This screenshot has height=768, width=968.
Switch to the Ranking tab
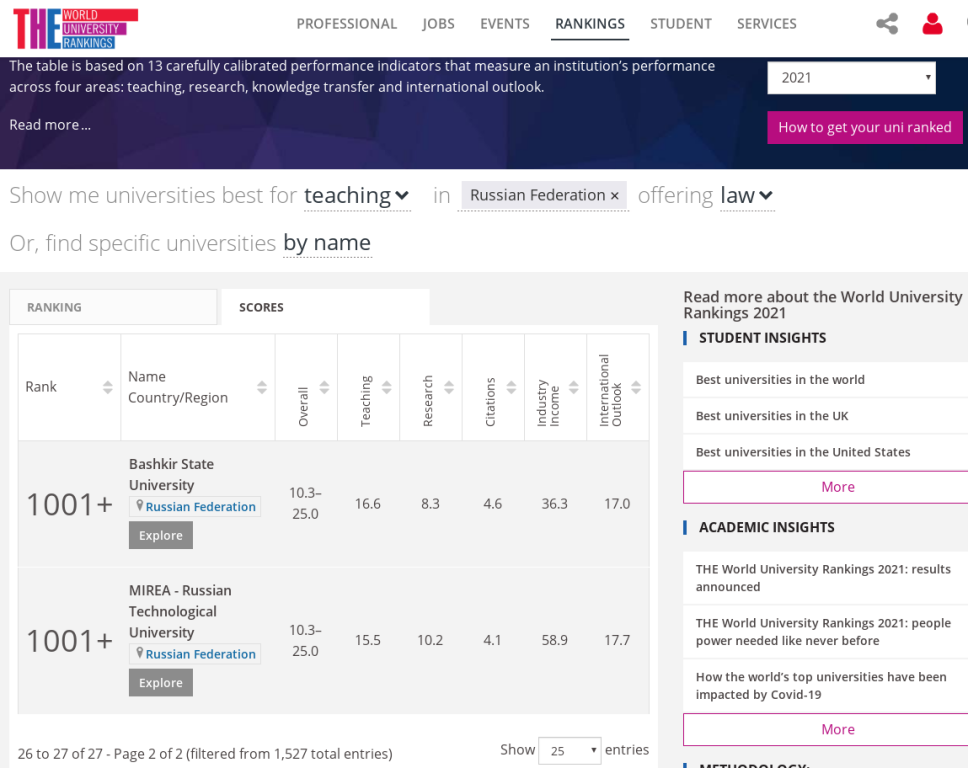113,307
